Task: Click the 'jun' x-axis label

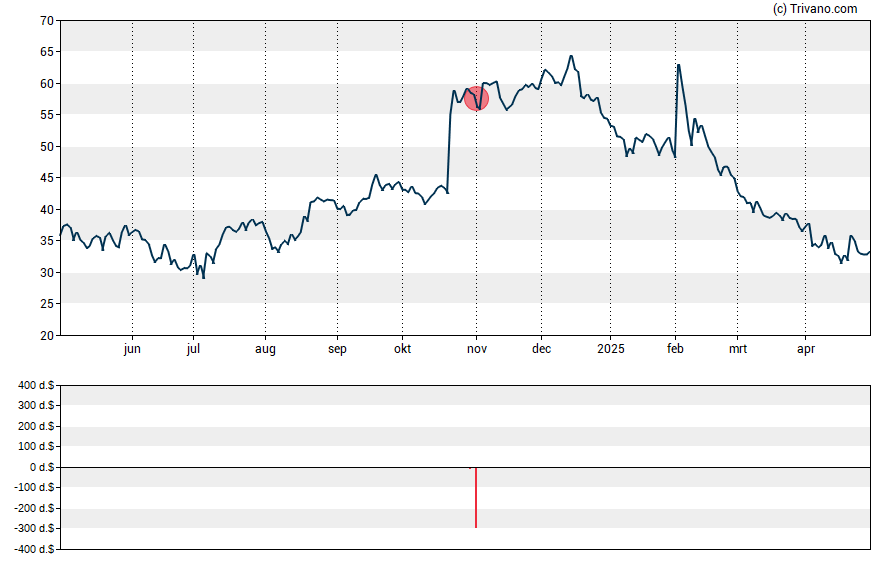Action: 132,349
